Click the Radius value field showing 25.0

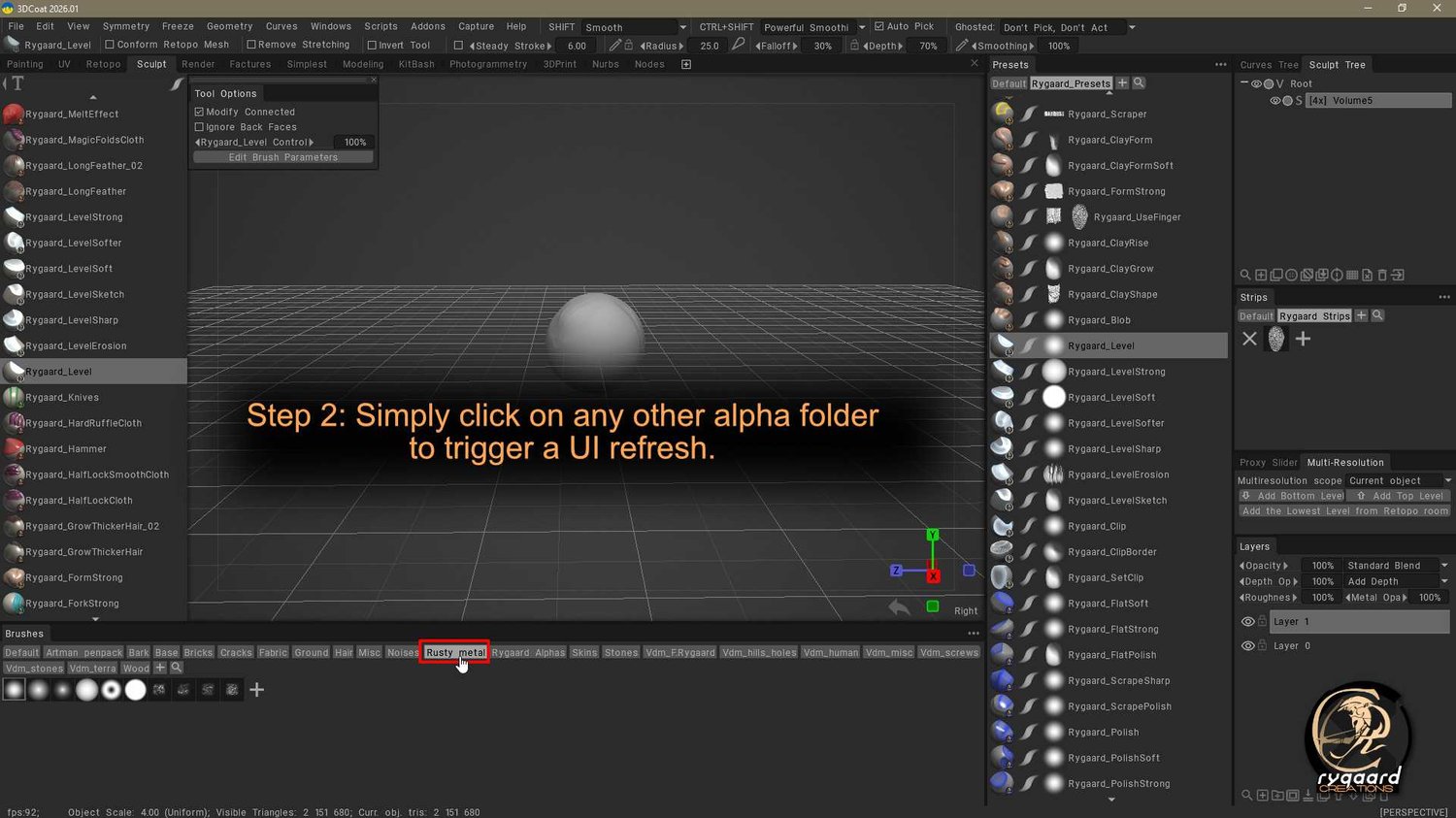click(x=710, y=46)
